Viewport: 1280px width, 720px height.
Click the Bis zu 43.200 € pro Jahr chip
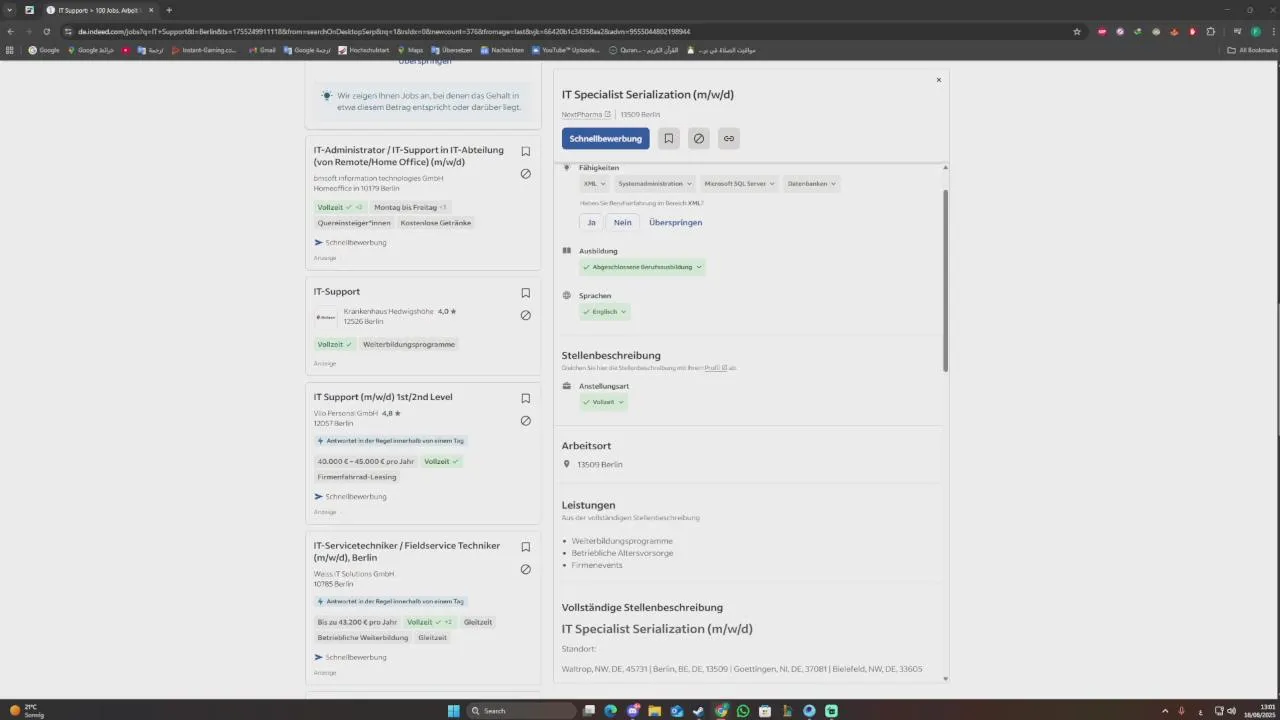[357, 622]
